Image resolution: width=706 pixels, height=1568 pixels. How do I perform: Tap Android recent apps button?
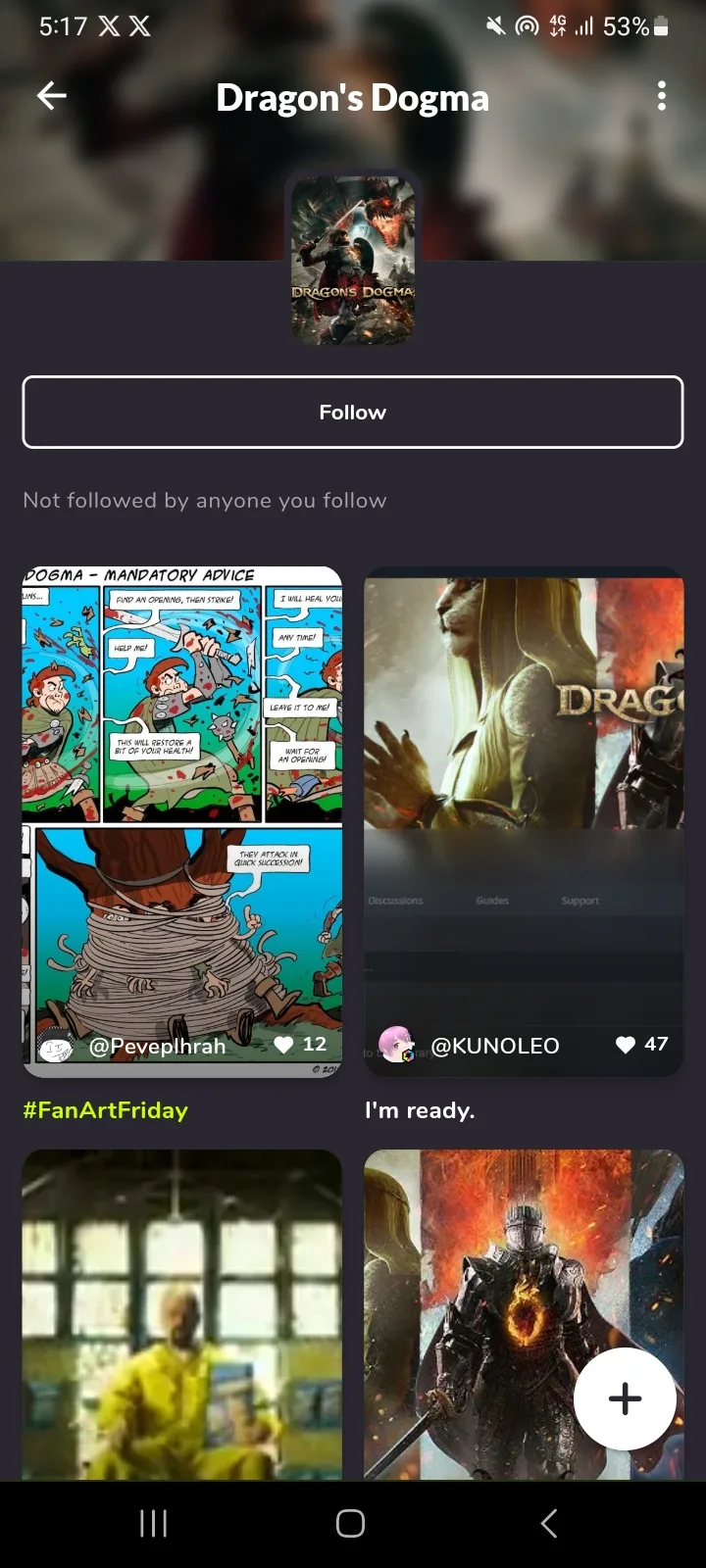(x=154, y=1523)
